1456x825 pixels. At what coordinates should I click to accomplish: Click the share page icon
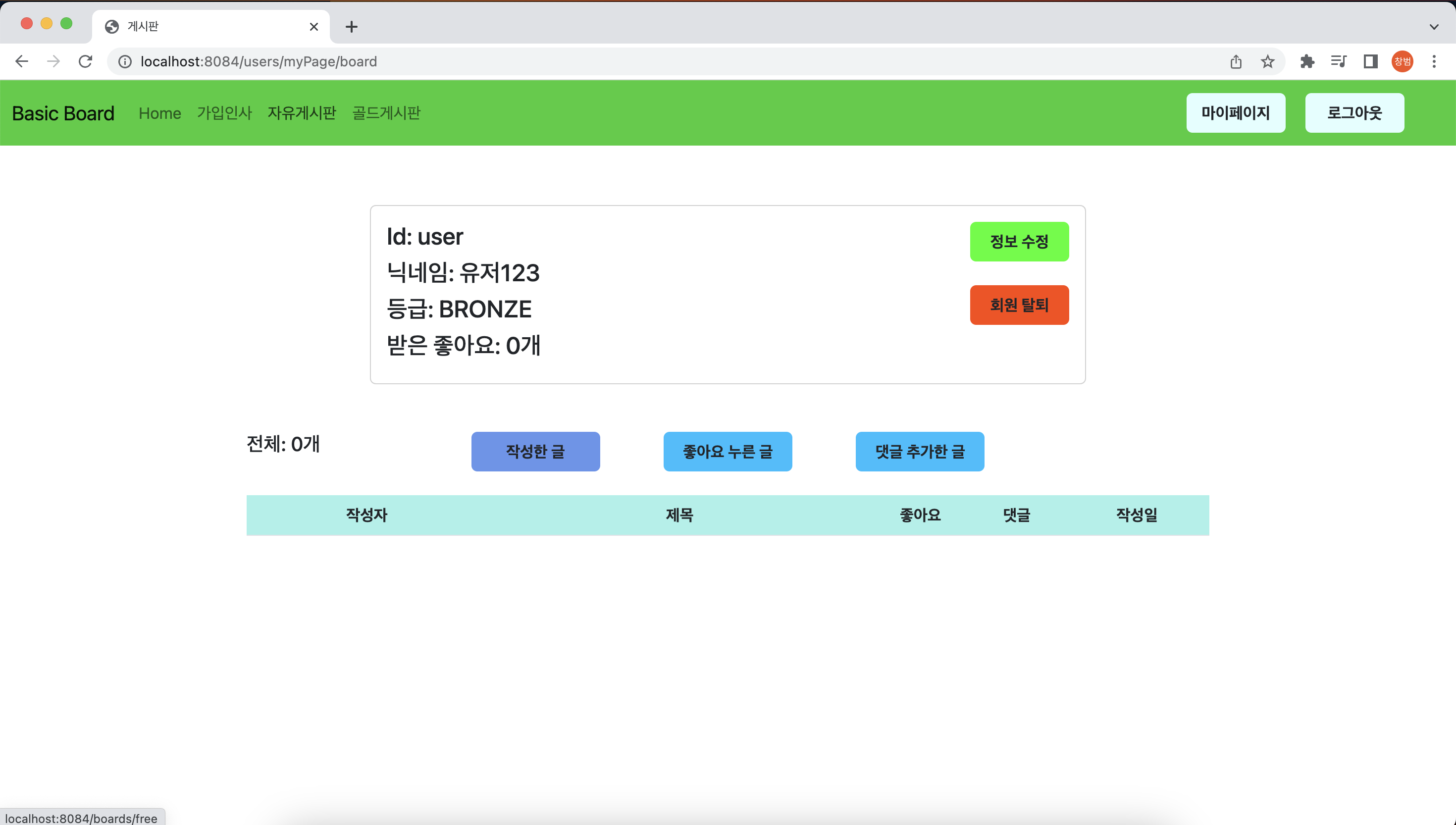[x=1236, y=61]
